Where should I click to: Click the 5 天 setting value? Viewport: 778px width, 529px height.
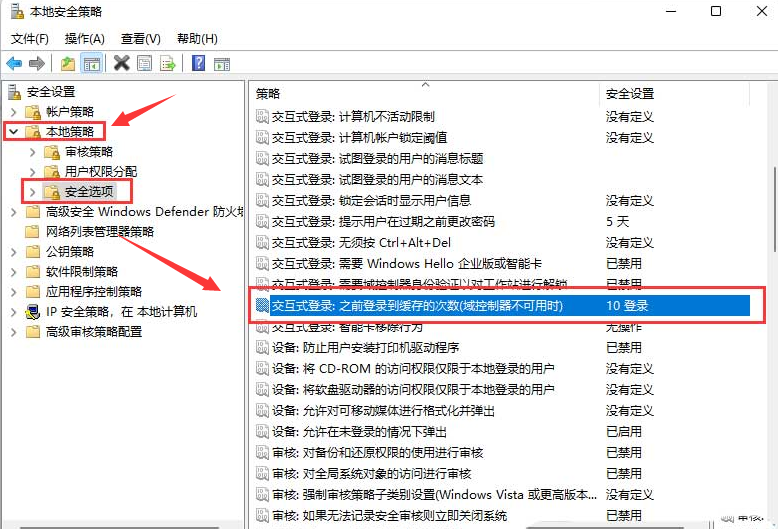coord(617,221)
